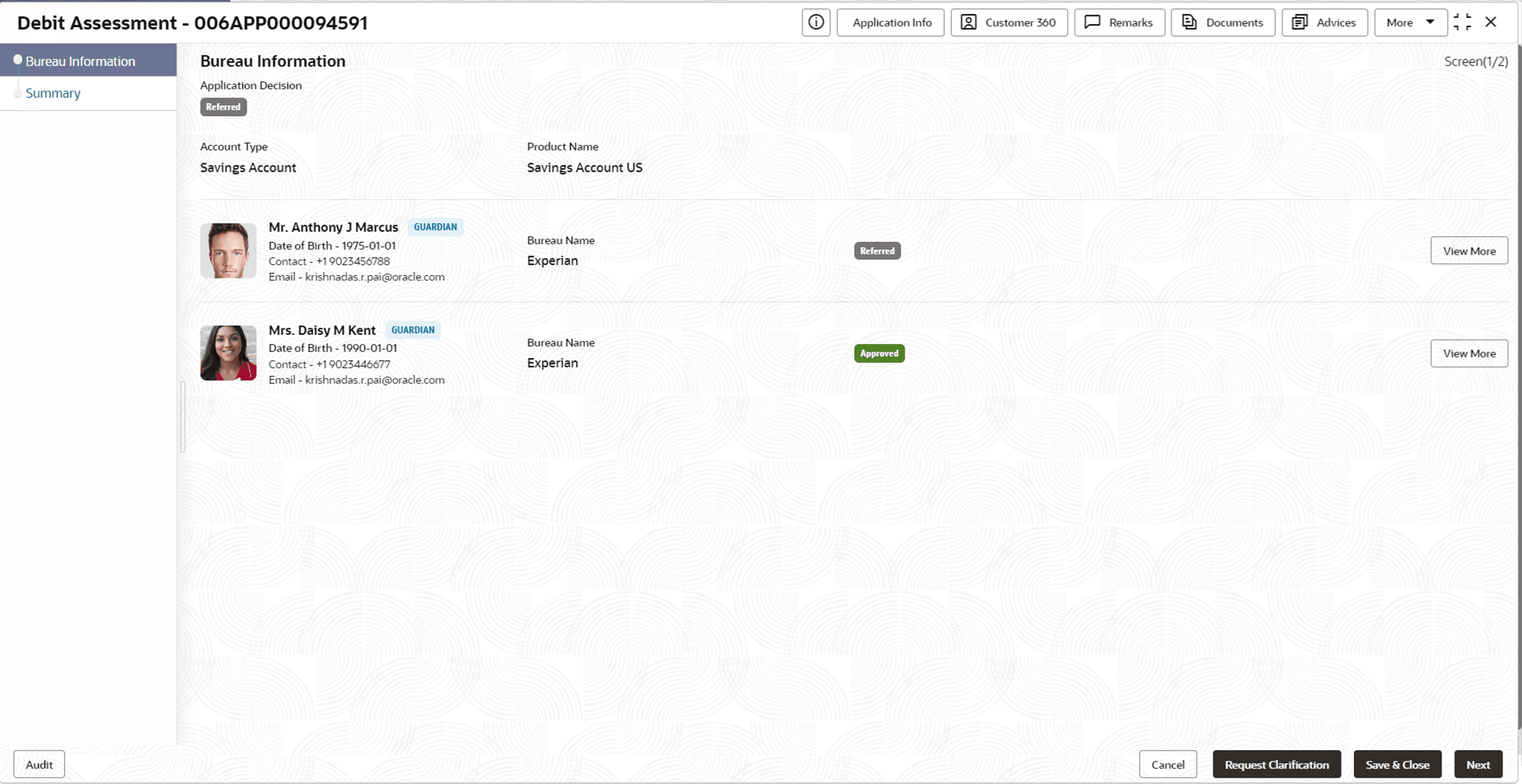Go to Summary step in sidebar
The height and width of the screenshot is (784, 1522).
pyautogui.click(x=53, y=94)
